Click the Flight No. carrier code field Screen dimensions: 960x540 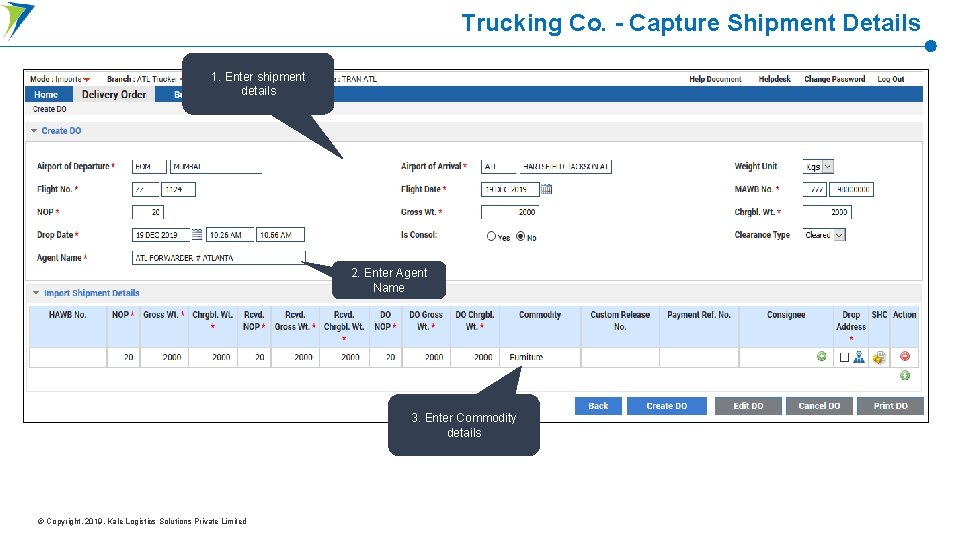click(146, 190)
